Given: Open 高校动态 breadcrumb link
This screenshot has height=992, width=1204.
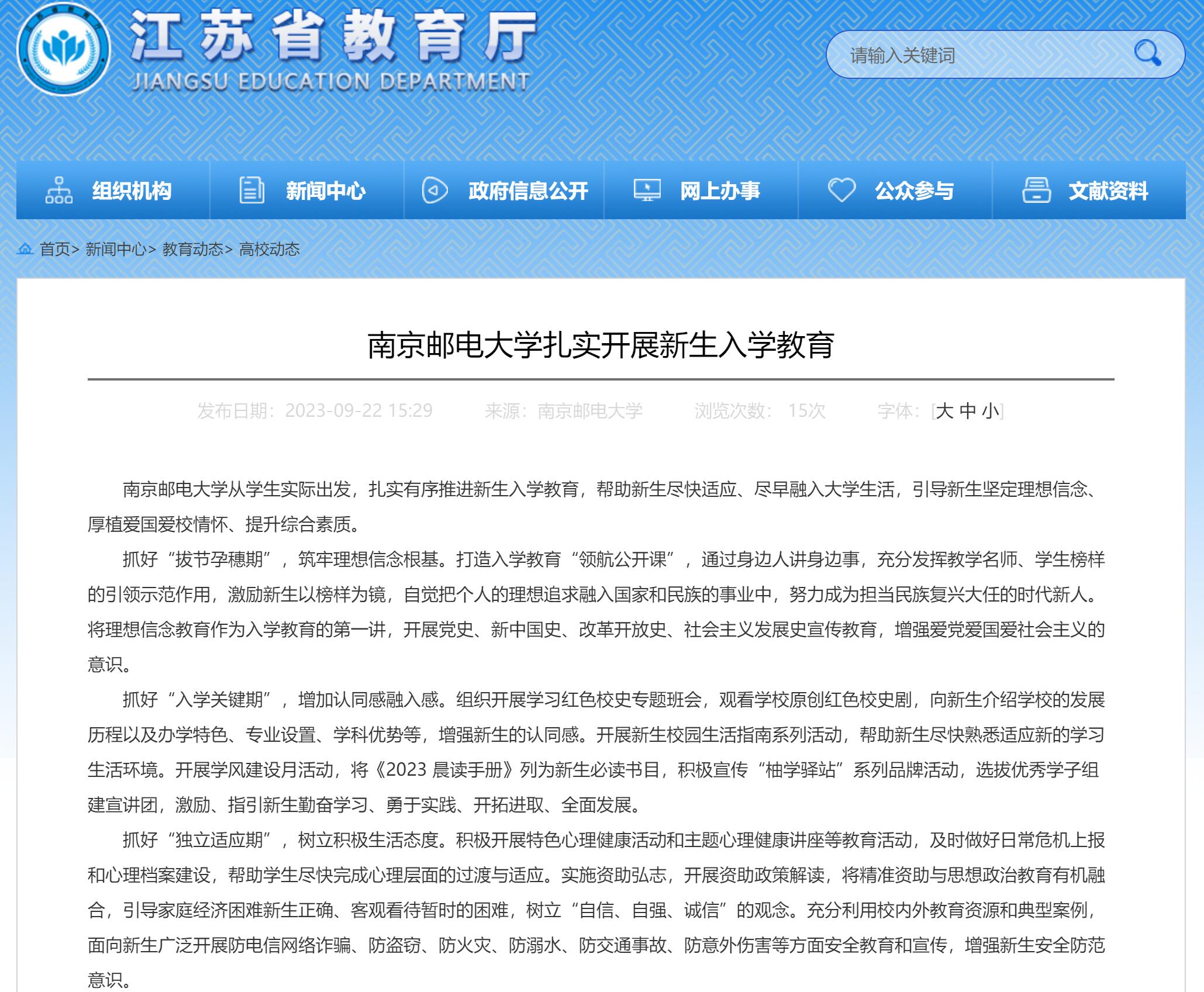Looking at the screenshot, I should [270, 250].
